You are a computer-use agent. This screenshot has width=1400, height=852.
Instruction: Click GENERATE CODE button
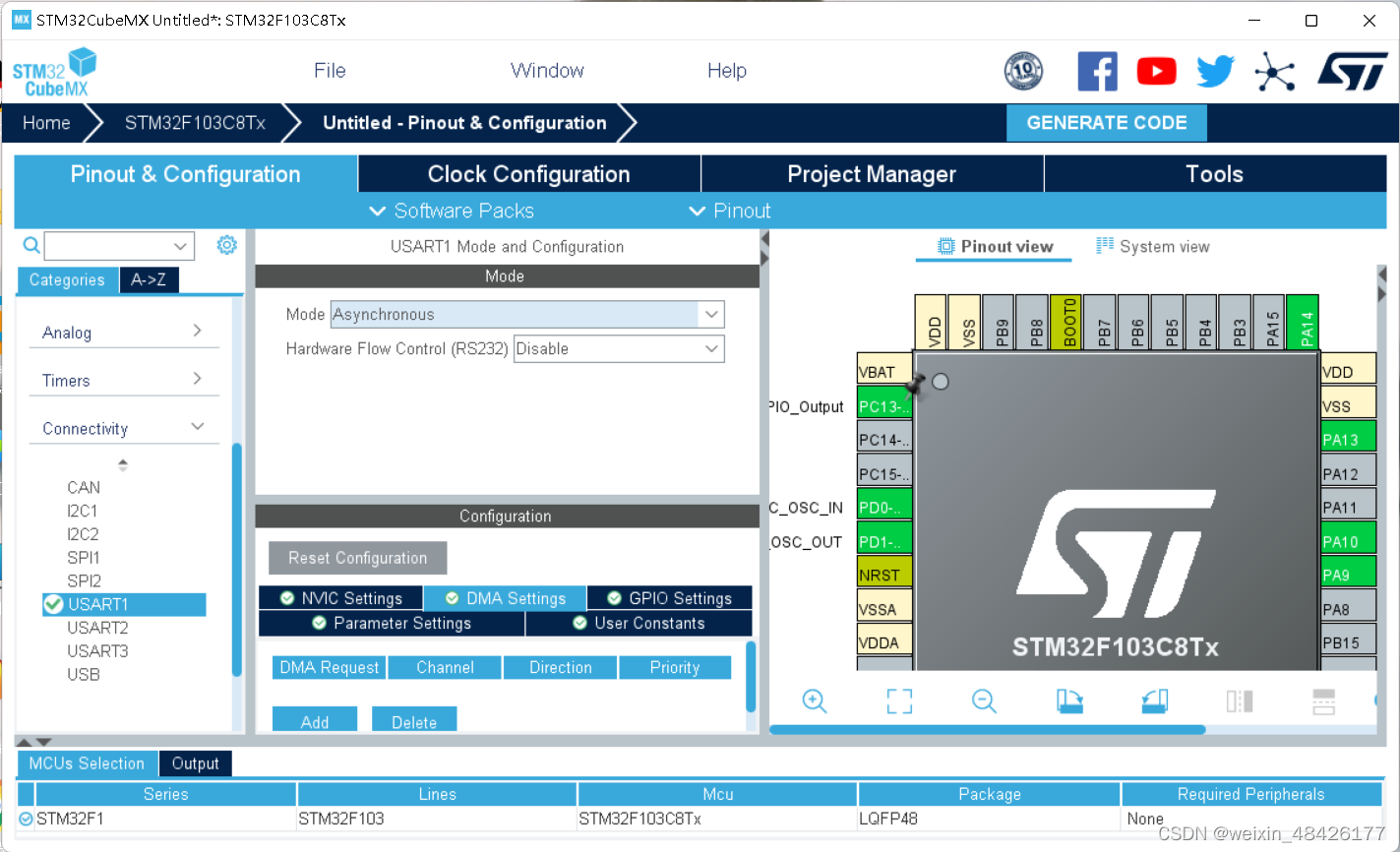click(x=1107, y=123)
